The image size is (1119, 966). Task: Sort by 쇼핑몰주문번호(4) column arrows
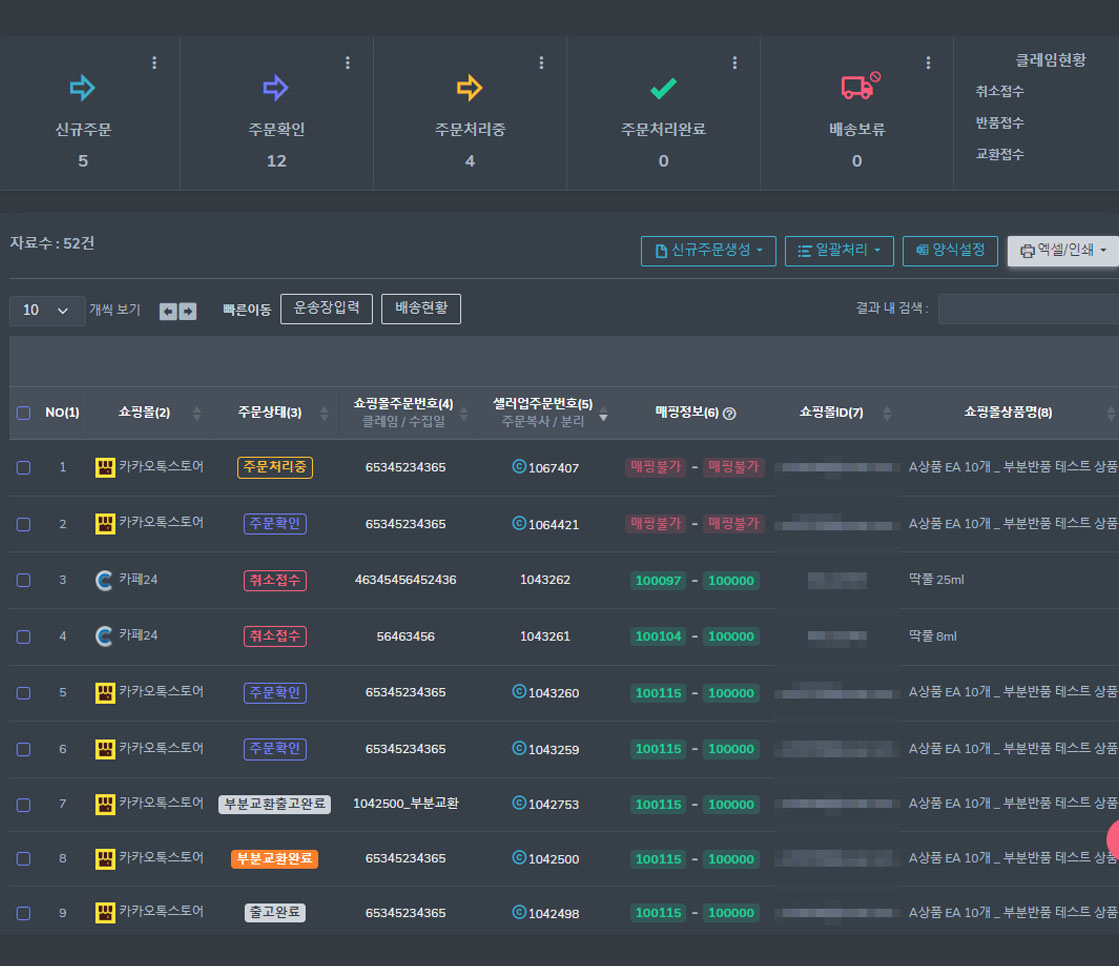point(464,413)
